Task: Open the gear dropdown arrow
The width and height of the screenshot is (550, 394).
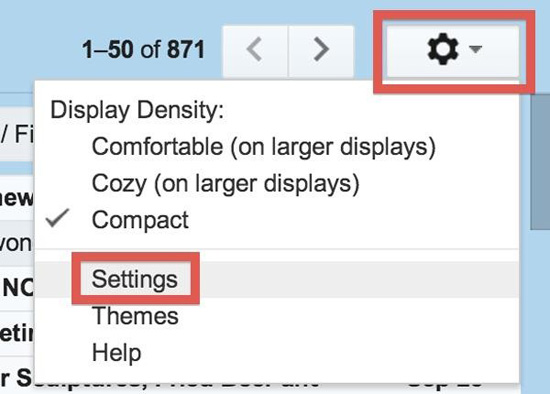Action: click(x=476, y=49)
